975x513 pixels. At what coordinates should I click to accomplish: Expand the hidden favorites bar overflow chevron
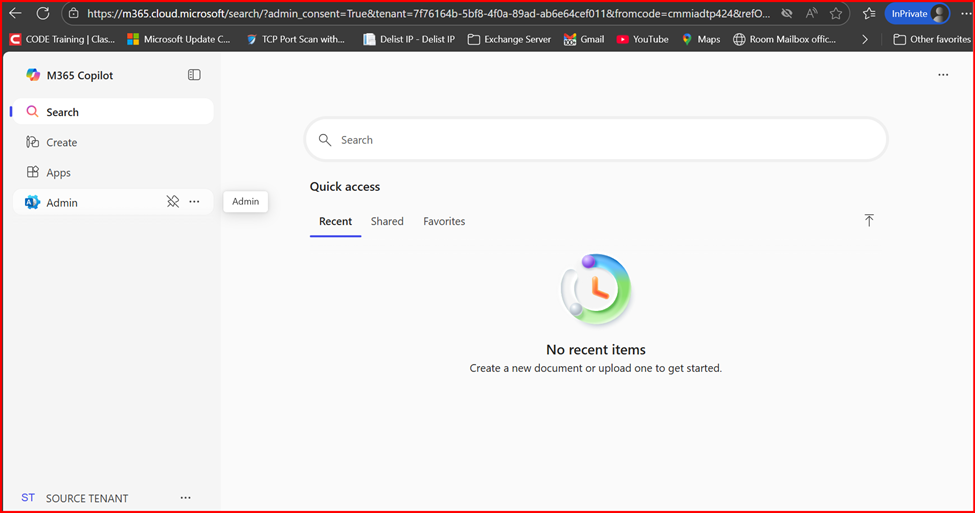tap(865, 39)
